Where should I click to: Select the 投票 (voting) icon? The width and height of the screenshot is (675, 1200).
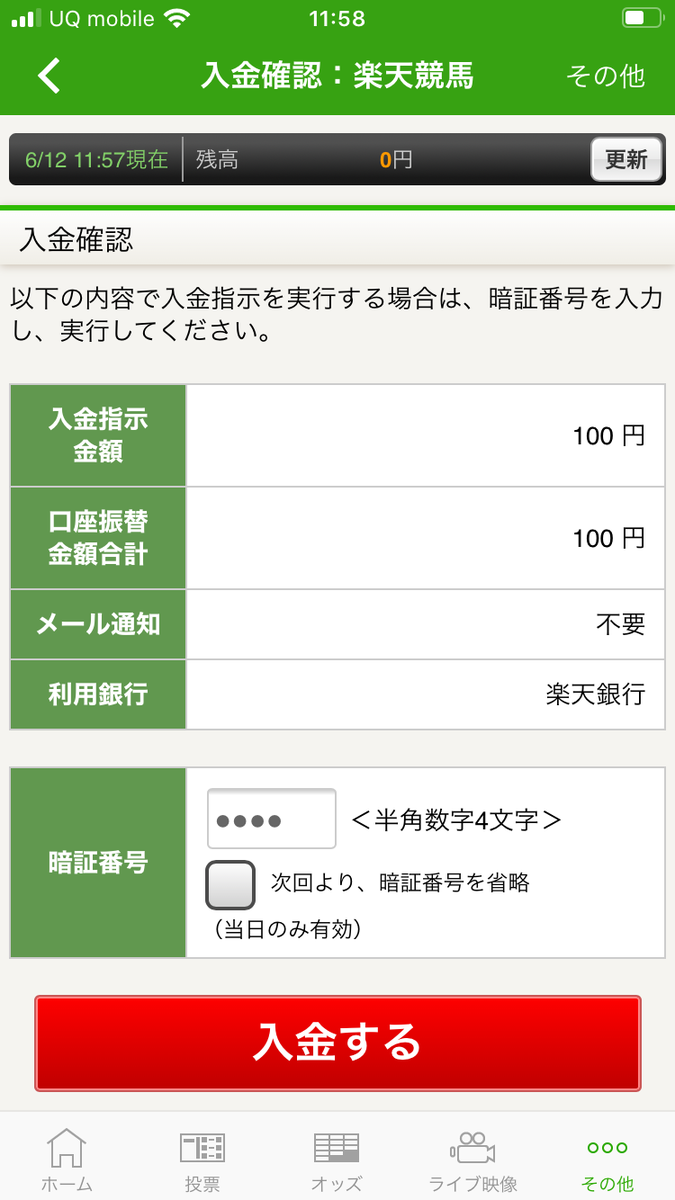(x=202, y=1155)
